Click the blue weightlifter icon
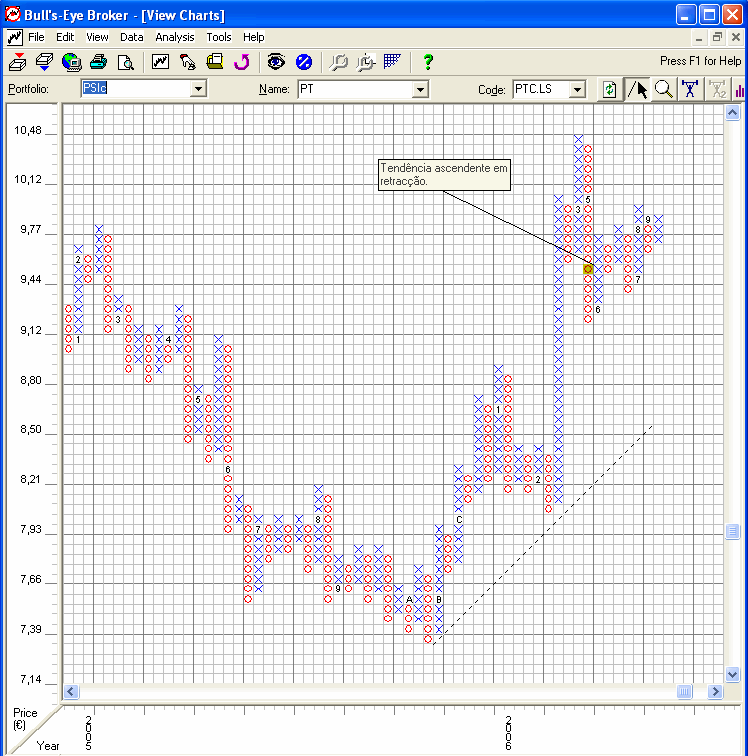Screen dimensions: 748x756 [x=690, y=89]
